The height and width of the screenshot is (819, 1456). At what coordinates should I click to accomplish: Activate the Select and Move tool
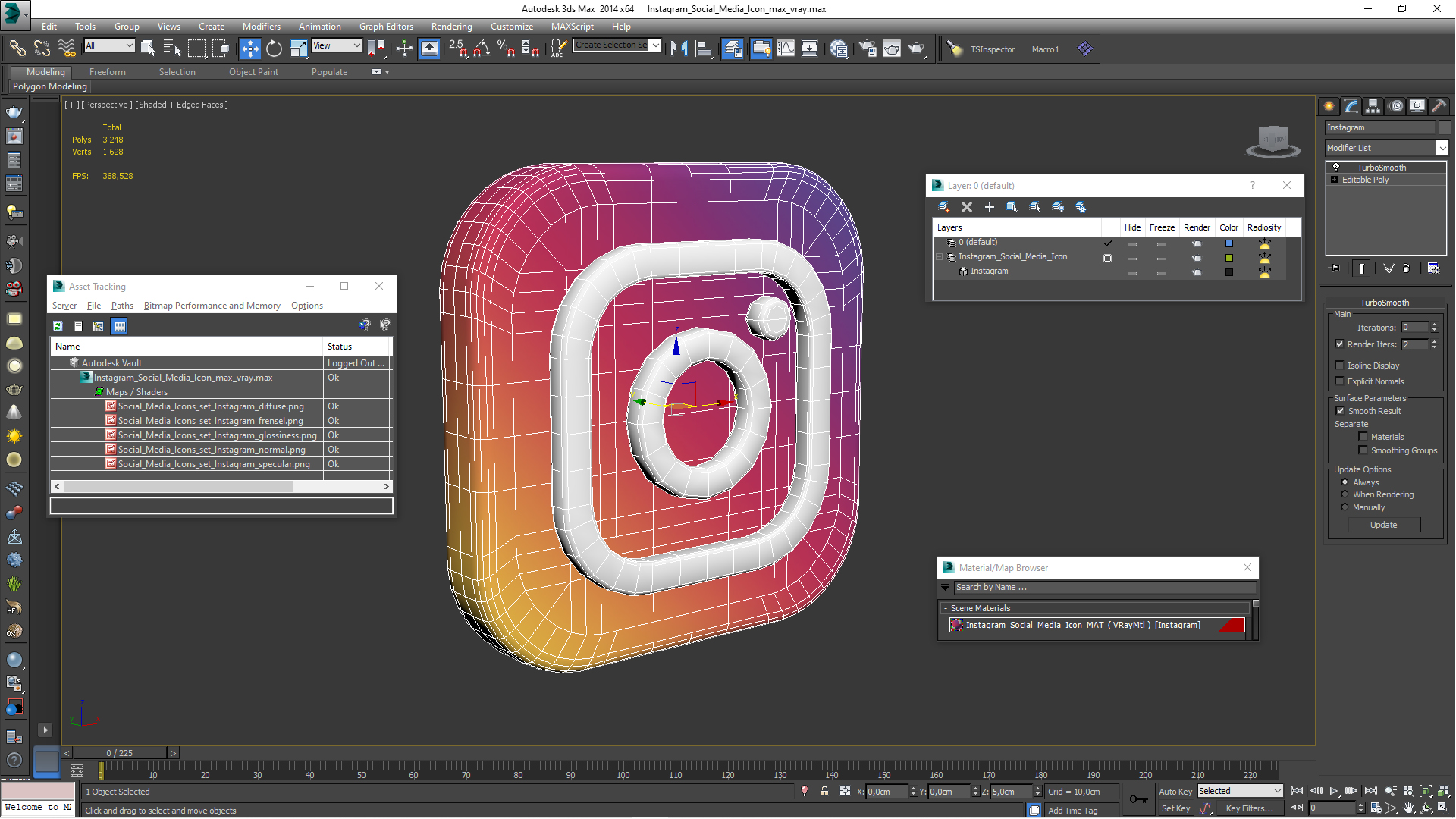point(249,49)
